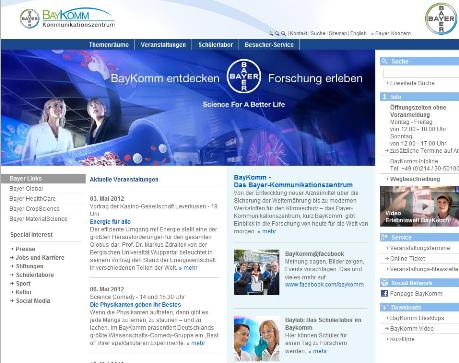Click the Facebook icon next to Fanpage BayKomm
This screenshot has height=363, width=459.
[384, 293]
